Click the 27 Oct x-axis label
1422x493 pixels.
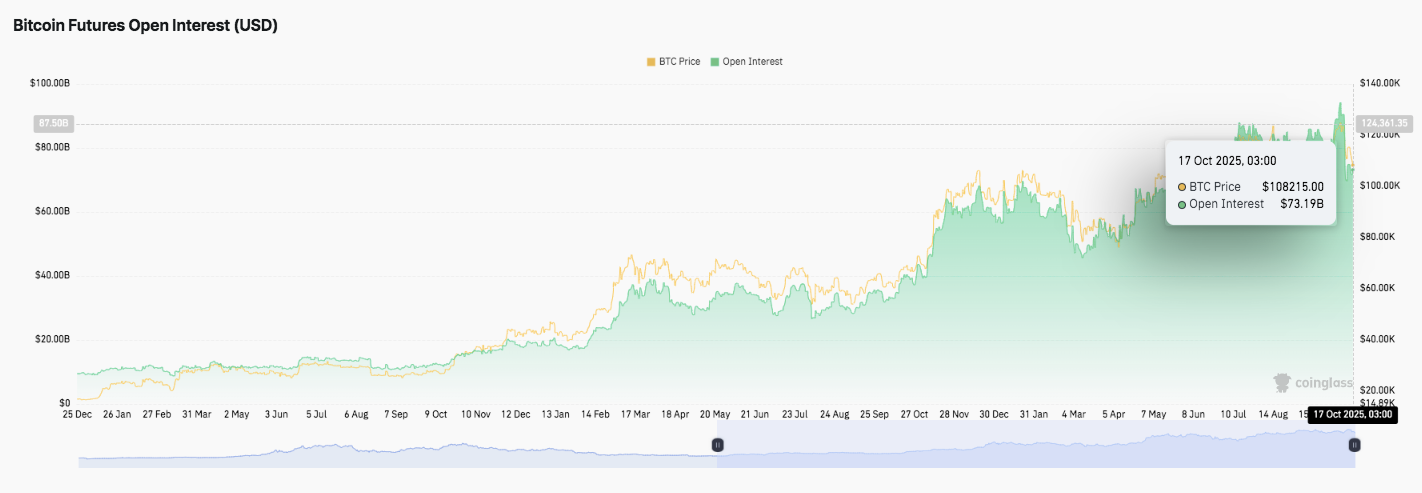pyautogui.click(x=915, y=413)
